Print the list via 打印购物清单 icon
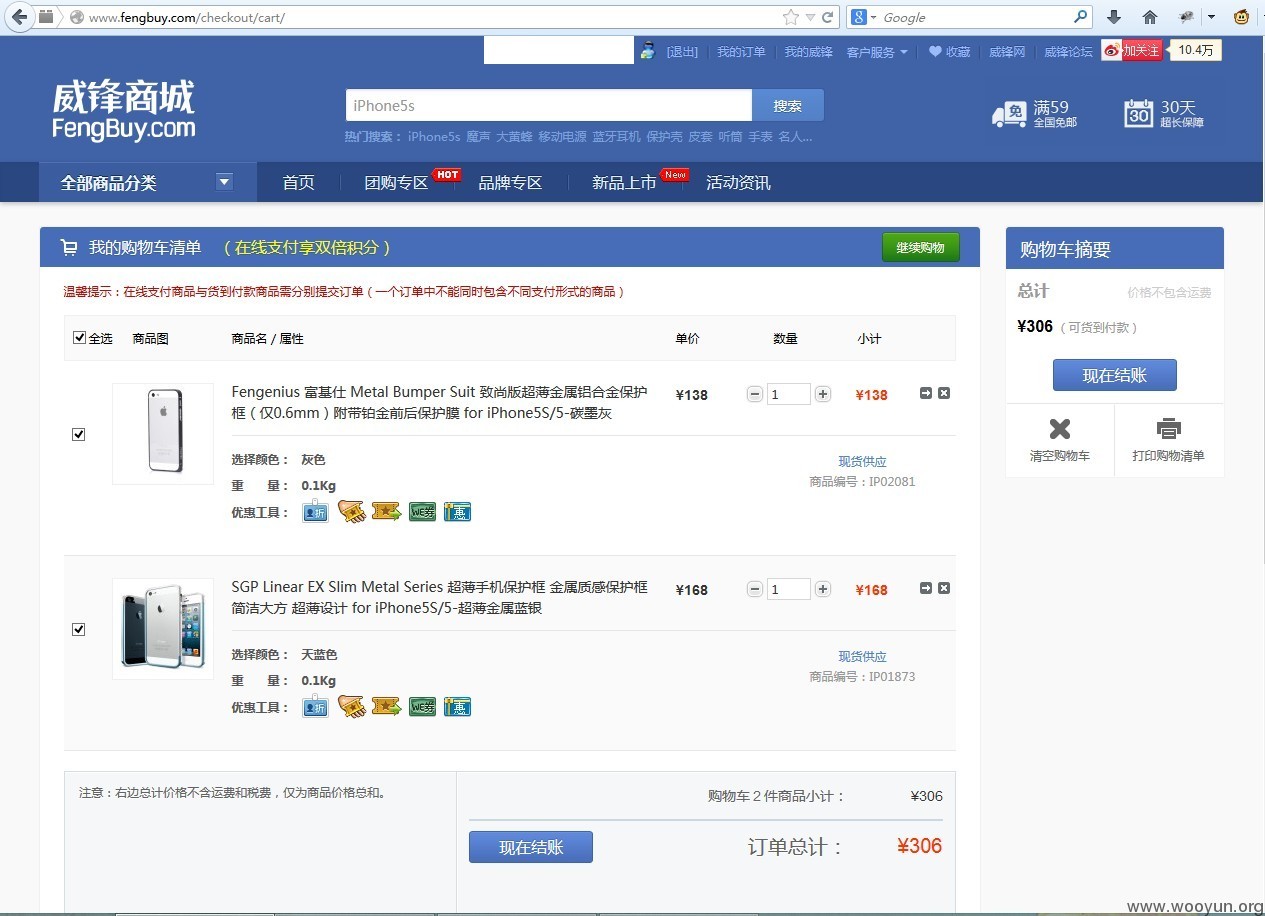The height and width of the screenshot is (916, 1265). (x=1168, y=429)
